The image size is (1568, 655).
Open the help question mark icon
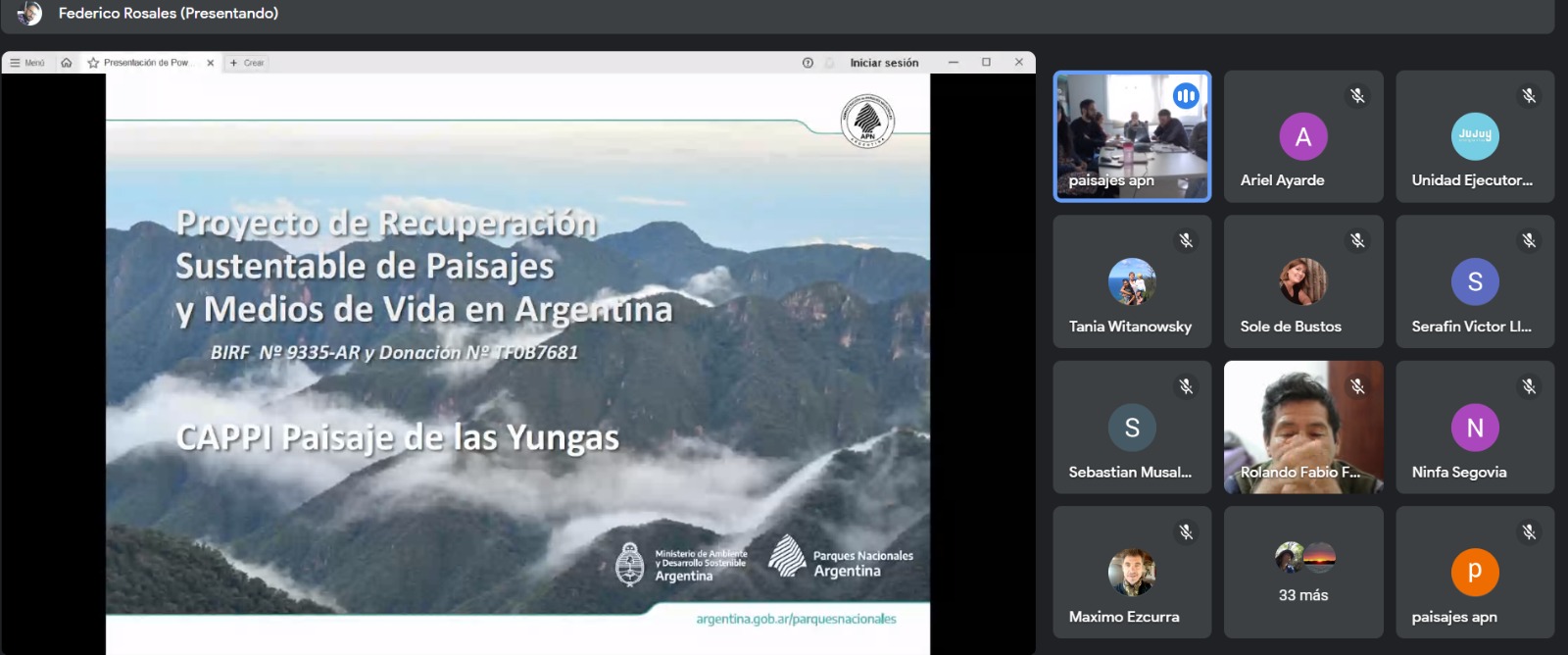pos(808,63)
